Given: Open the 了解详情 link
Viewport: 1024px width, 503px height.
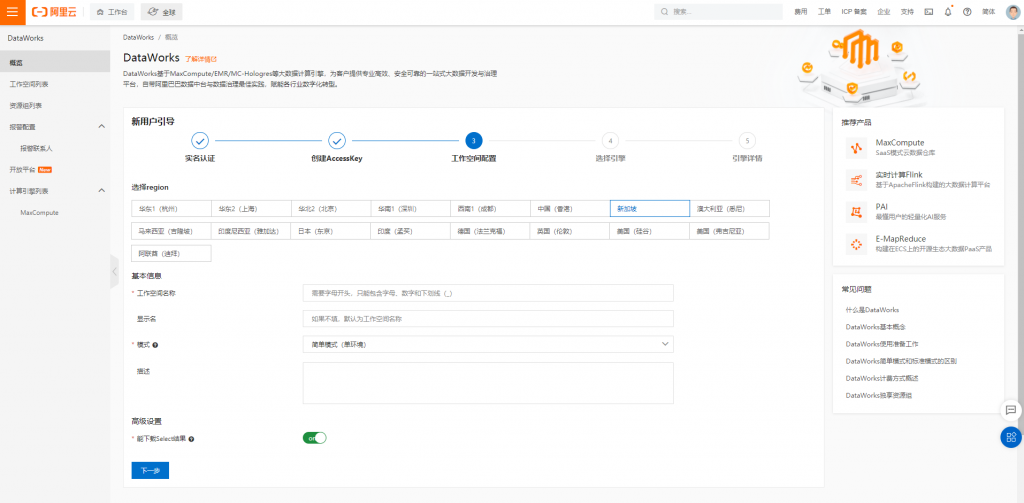Looking at the screenshot, I should tap(200, 58).
